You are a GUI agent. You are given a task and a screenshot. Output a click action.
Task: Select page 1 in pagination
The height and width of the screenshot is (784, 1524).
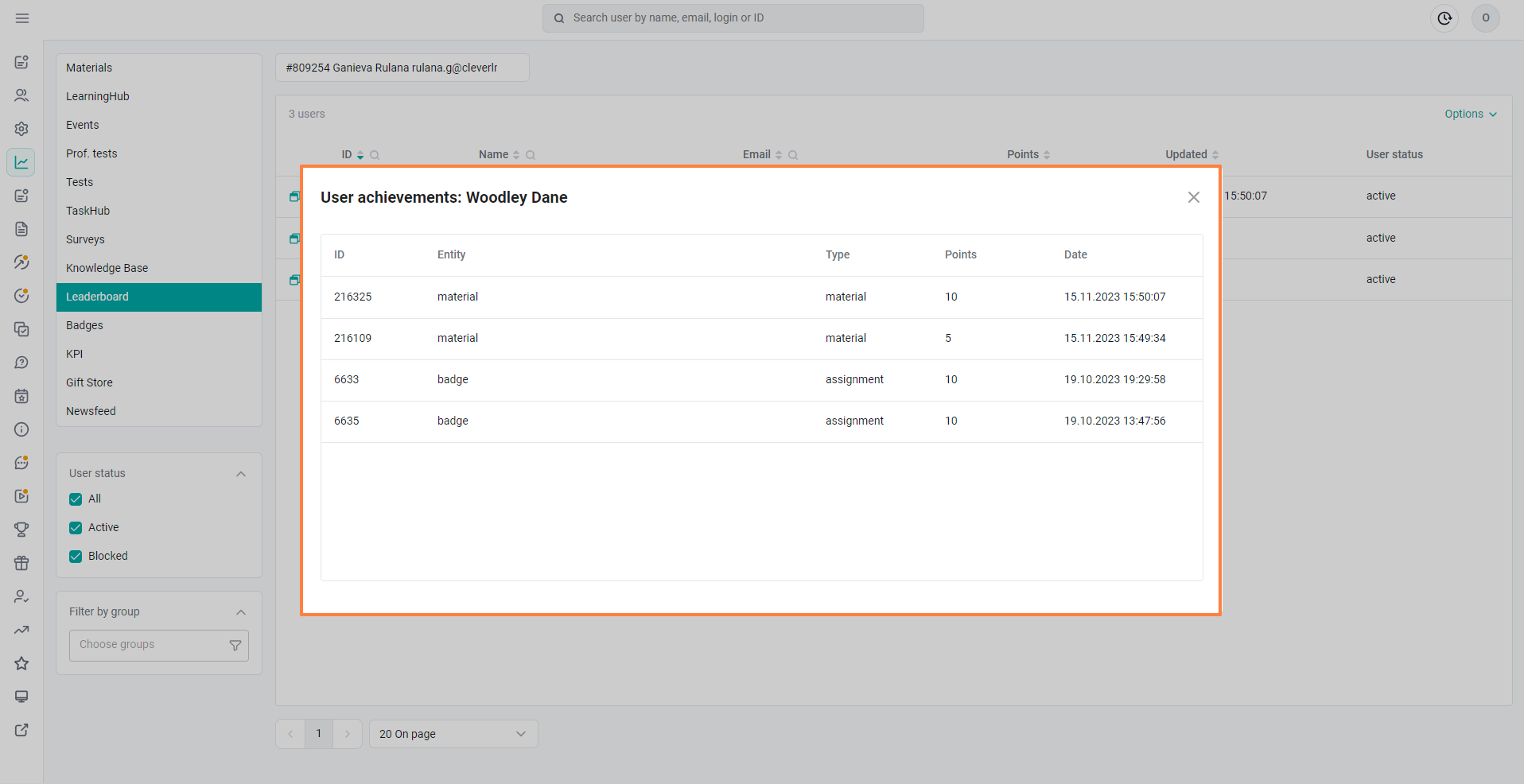pos(319,734)
